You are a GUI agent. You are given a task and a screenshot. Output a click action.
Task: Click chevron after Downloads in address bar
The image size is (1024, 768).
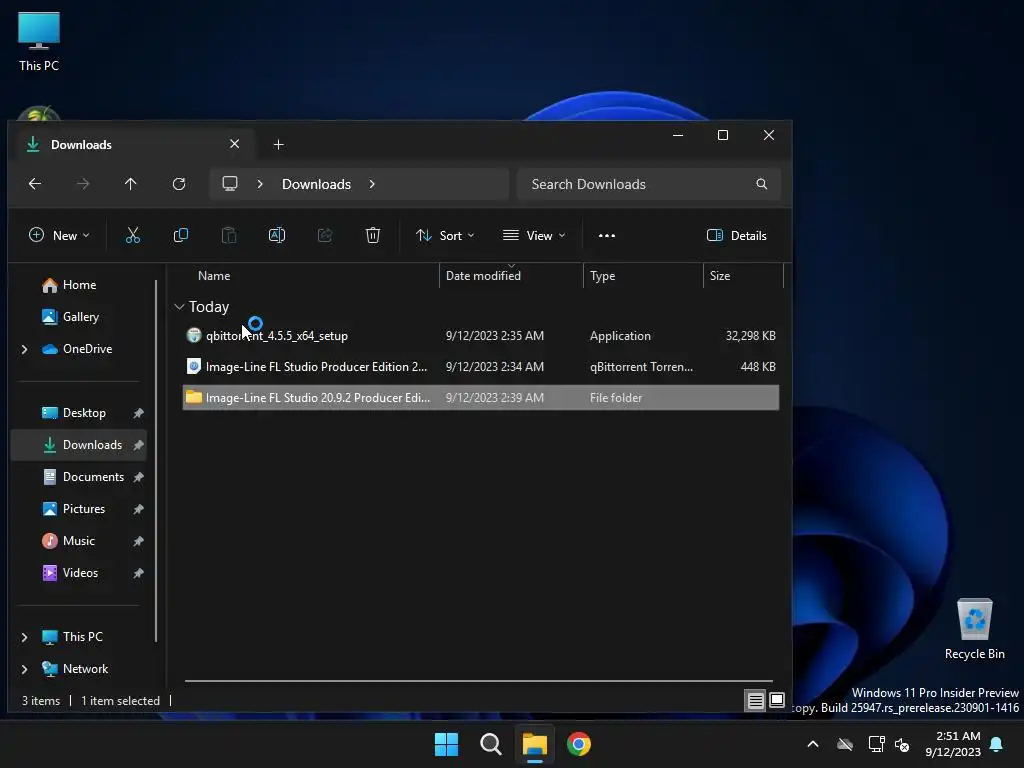tap(372, 184)
